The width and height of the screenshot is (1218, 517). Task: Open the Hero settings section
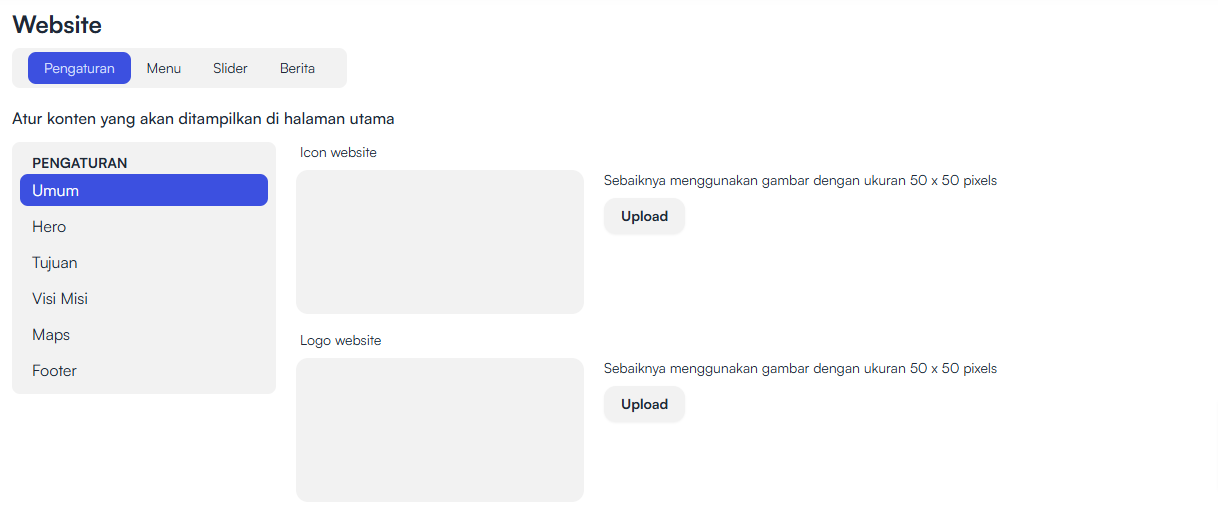pyautogui.click(x=49, y=227)
